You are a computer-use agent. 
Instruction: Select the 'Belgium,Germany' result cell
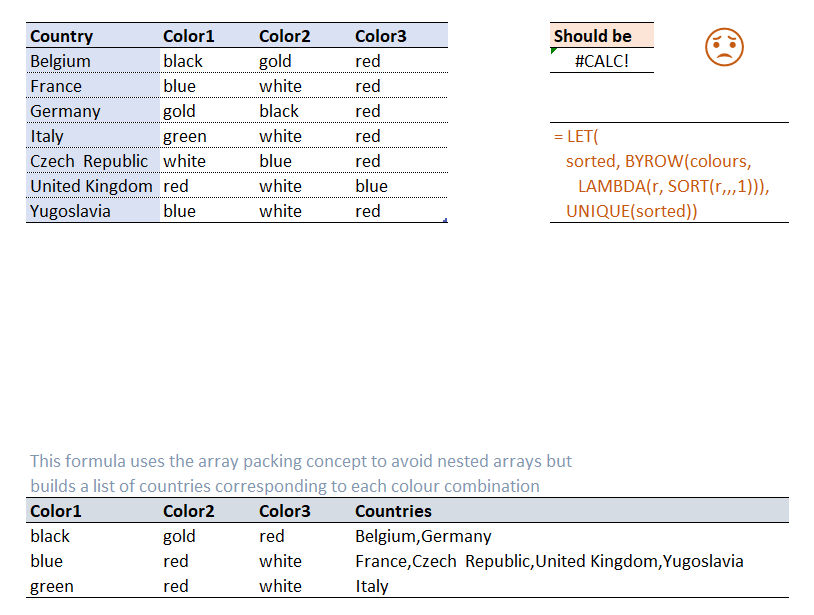[x=423, y=536]
